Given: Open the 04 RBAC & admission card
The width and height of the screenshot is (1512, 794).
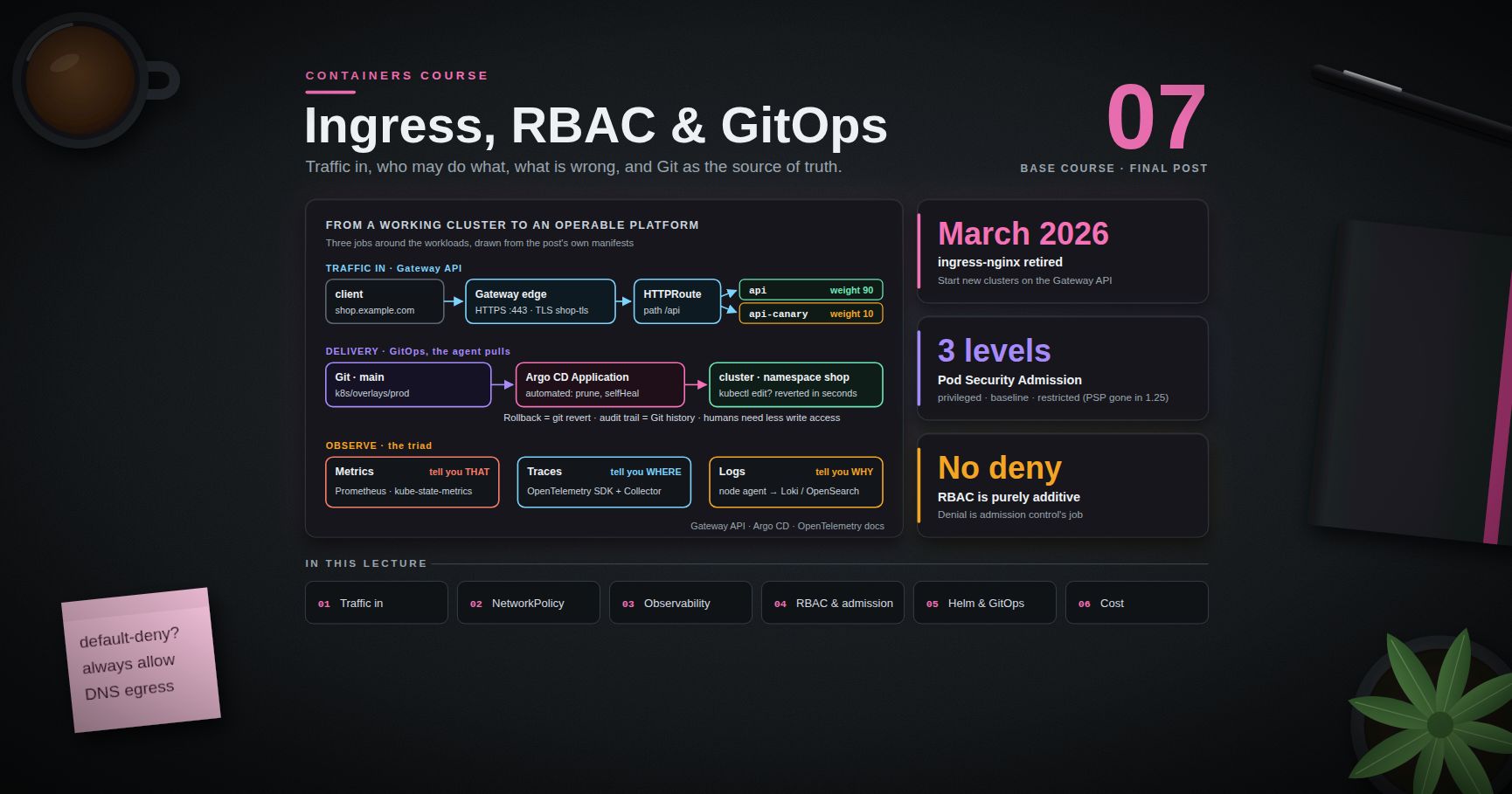Looking at the screenshot, I should coord(832,603).
